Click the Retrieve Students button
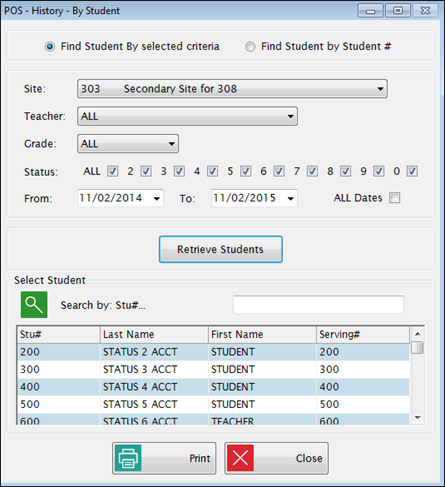445x487 pixels. click(221, 249)
